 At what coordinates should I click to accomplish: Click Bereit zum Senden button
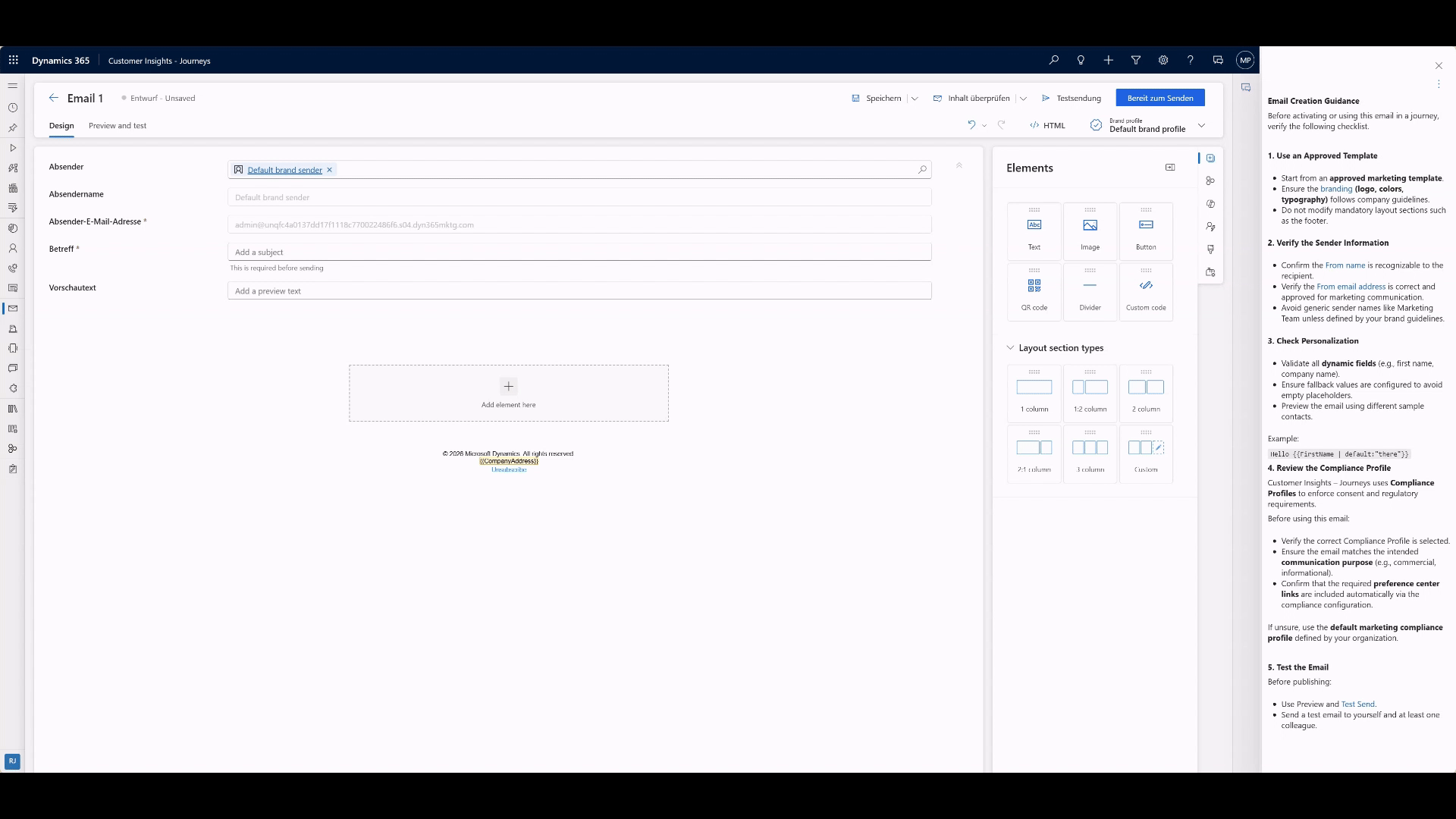click(x=1160, y=98)
